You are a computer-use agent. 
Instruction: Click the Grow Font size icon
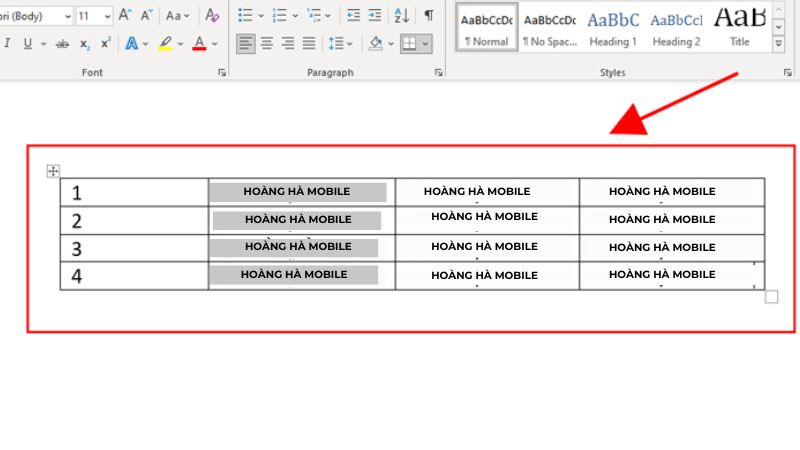(x=125, y=16)
